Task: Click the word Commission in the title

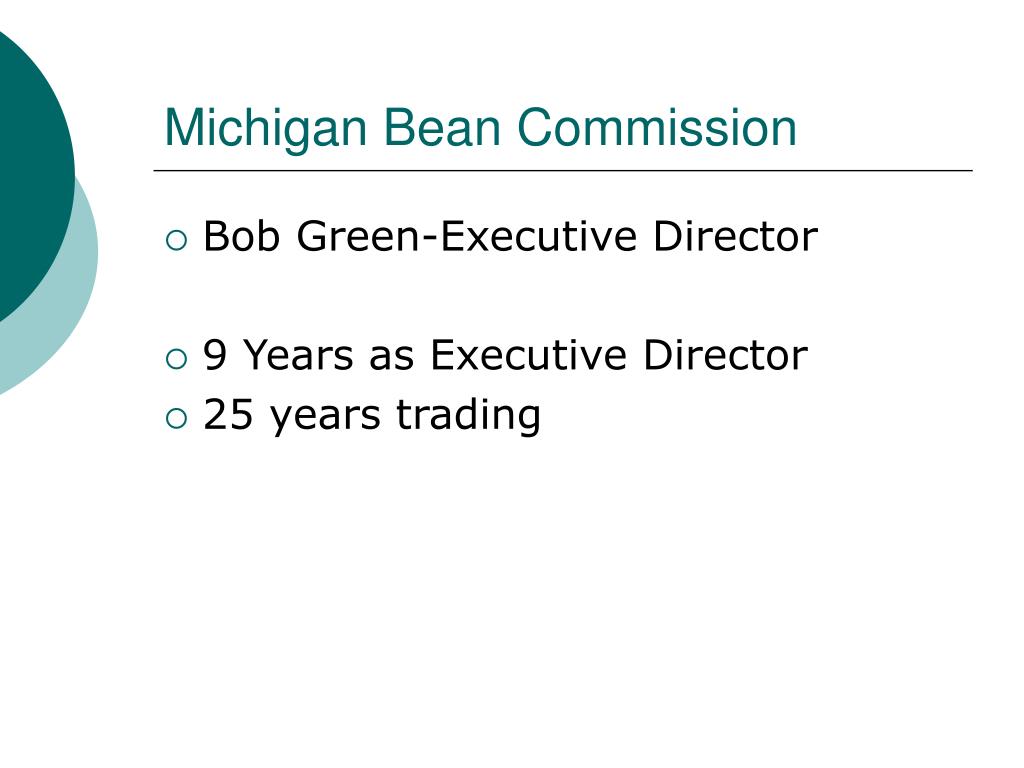Action: coord(657,128)
